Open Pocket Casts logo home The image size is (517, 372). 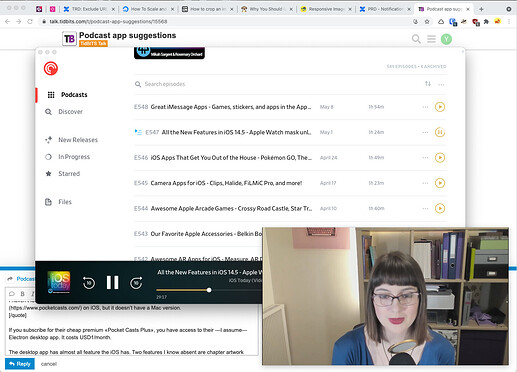click(x=51, y=68)
